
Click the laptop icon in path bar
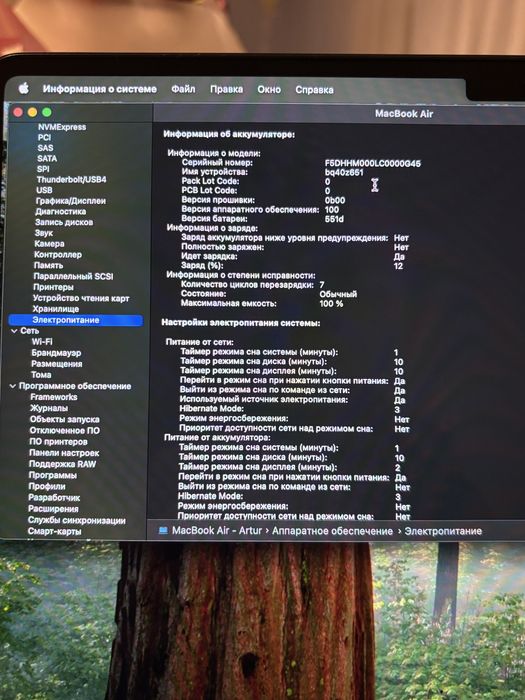pyautogui.click(x=163, y=530)
